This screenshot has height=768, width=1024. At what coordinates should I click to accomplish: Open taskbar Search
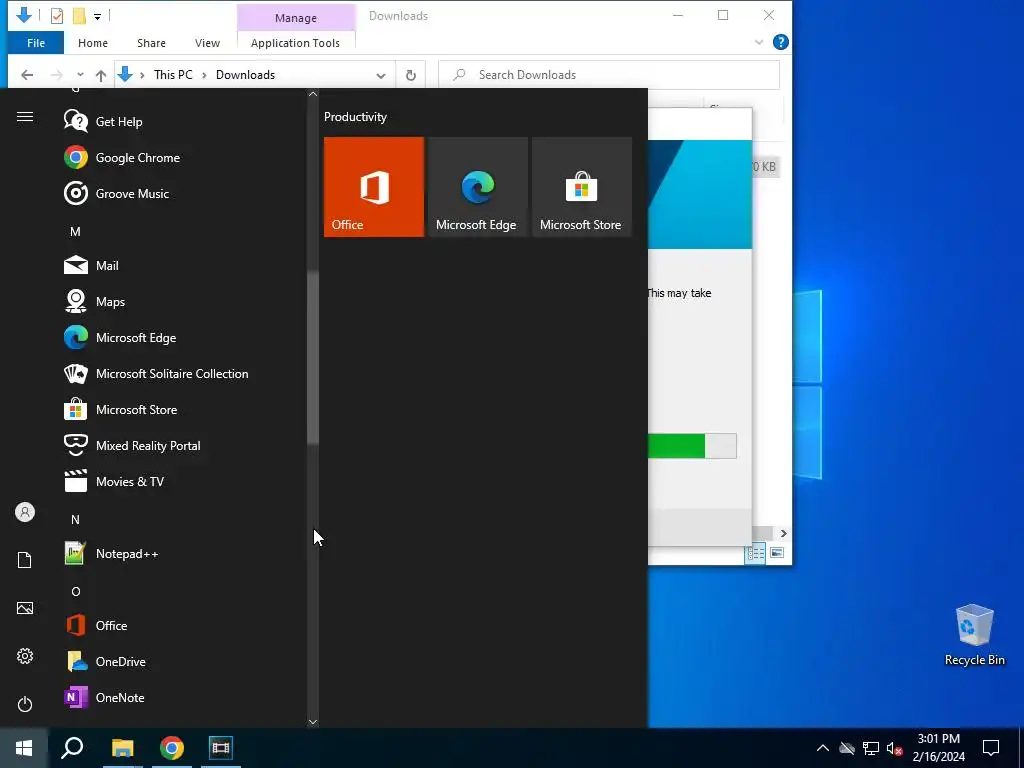pyautogui.click(x=72, y=748)
